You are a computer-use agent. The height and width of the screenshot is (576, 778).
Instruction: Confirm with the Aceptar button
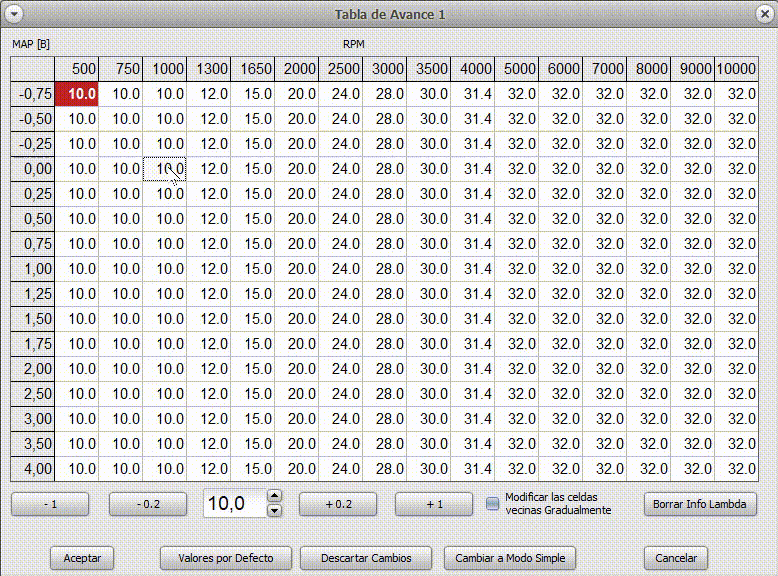point(82,558)
